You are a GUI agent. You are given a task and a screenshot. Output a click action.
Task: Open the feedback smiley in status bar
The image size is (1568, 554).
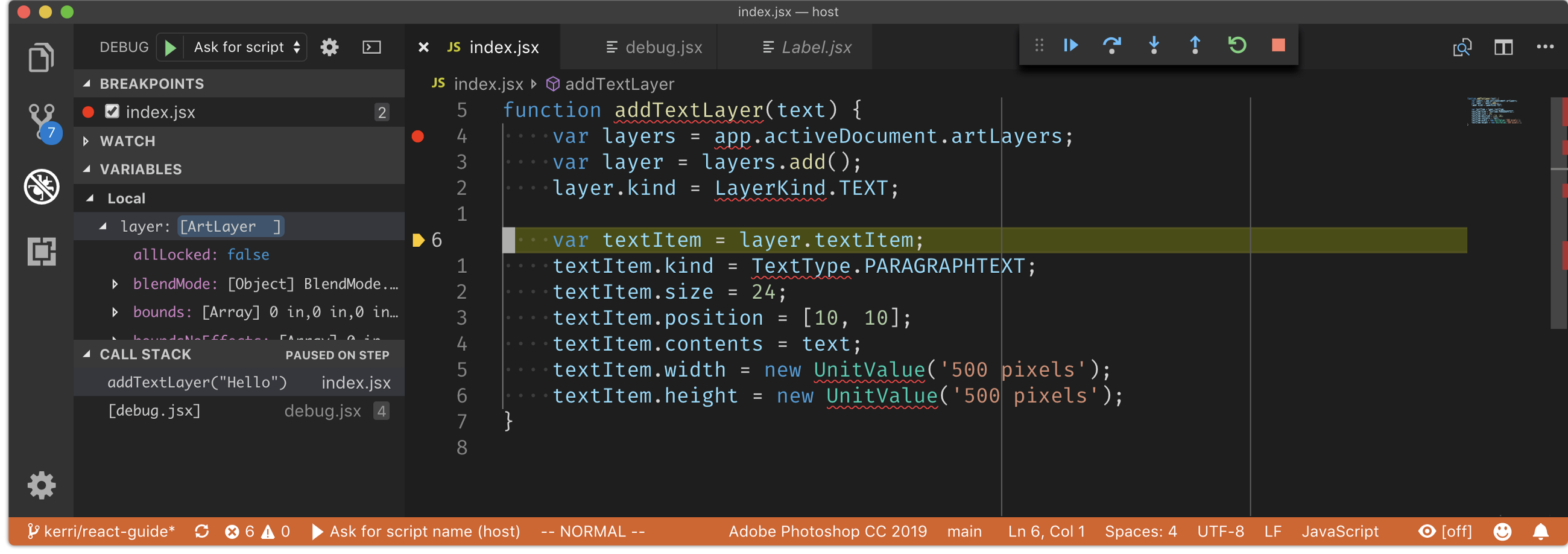(x=1502, y=532)
